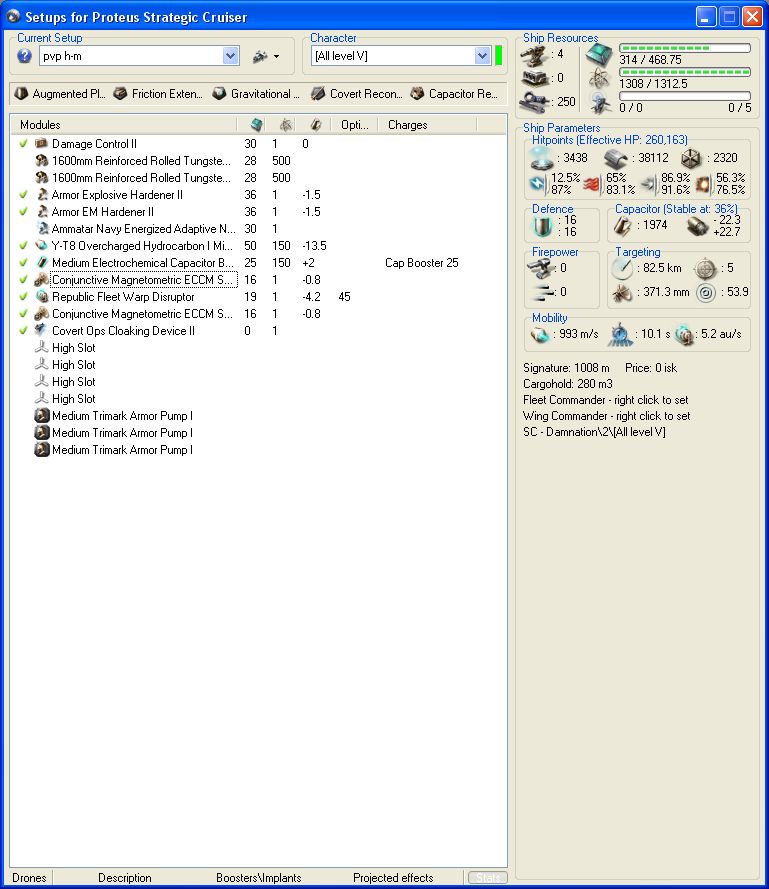Toggle the Armor EM Hardener II checkmark
This screenshot has width=769, height=889.
[23, 211]
